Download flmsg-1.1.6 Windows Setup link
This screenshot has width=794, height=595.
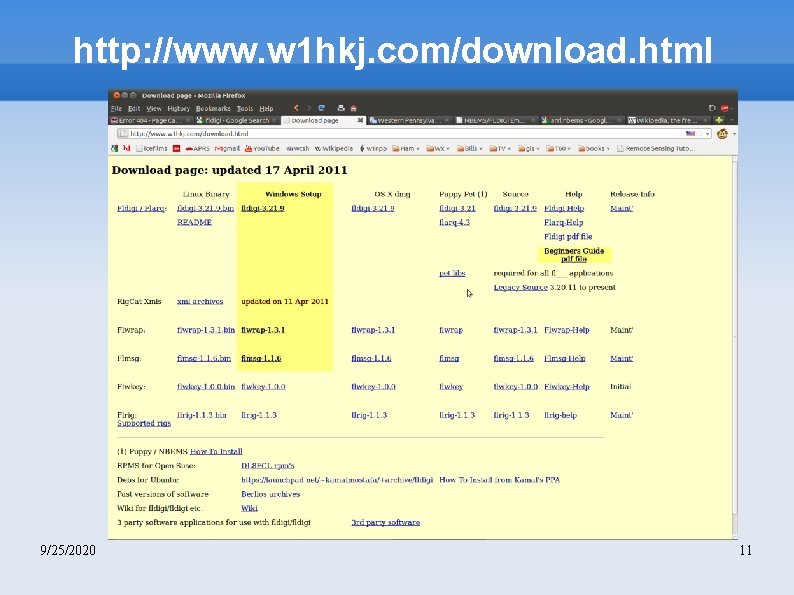pyautogui.click(x=261, y=358)
